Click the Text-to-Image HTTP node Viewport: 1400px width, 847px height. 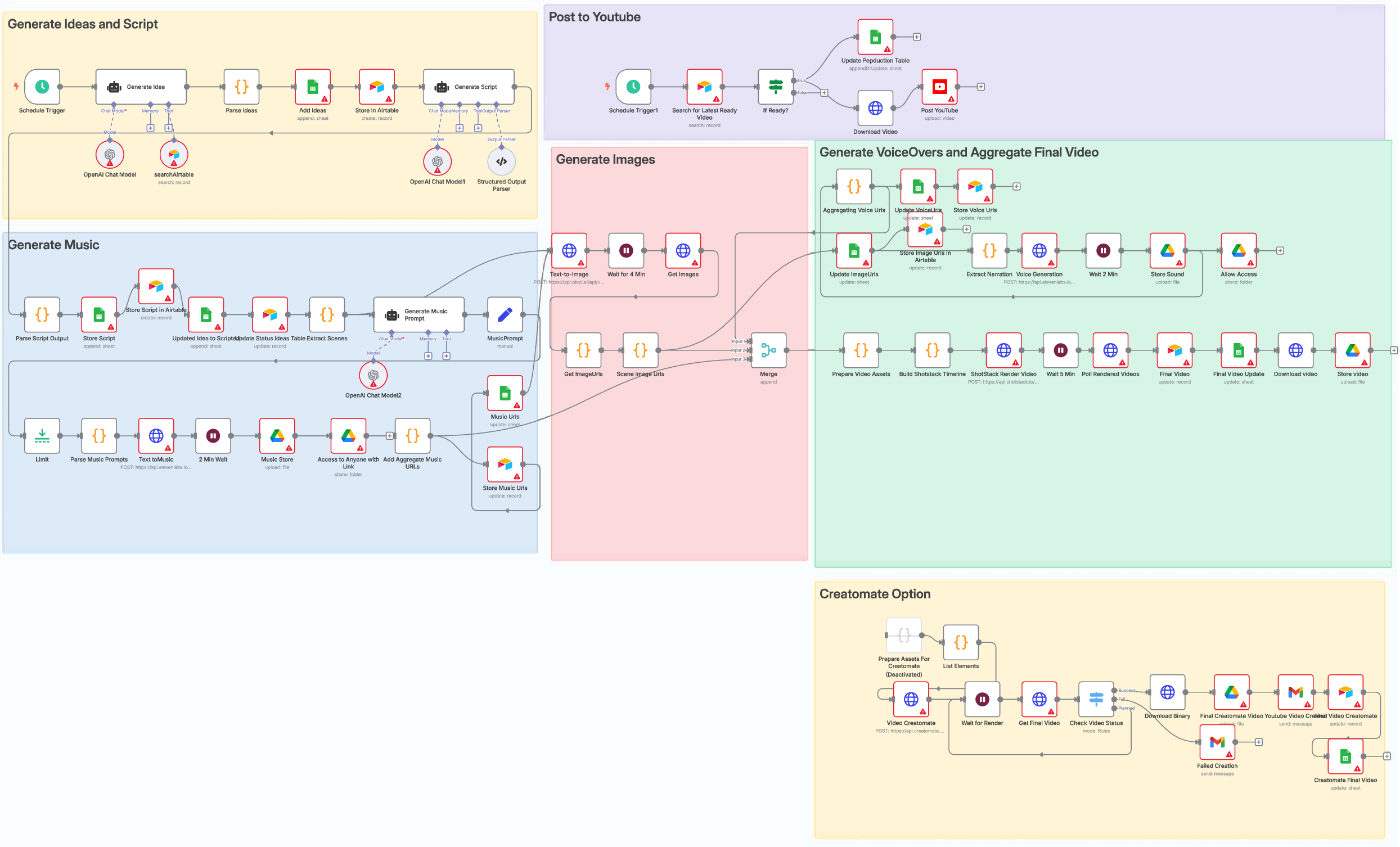[x=569, y=250]
